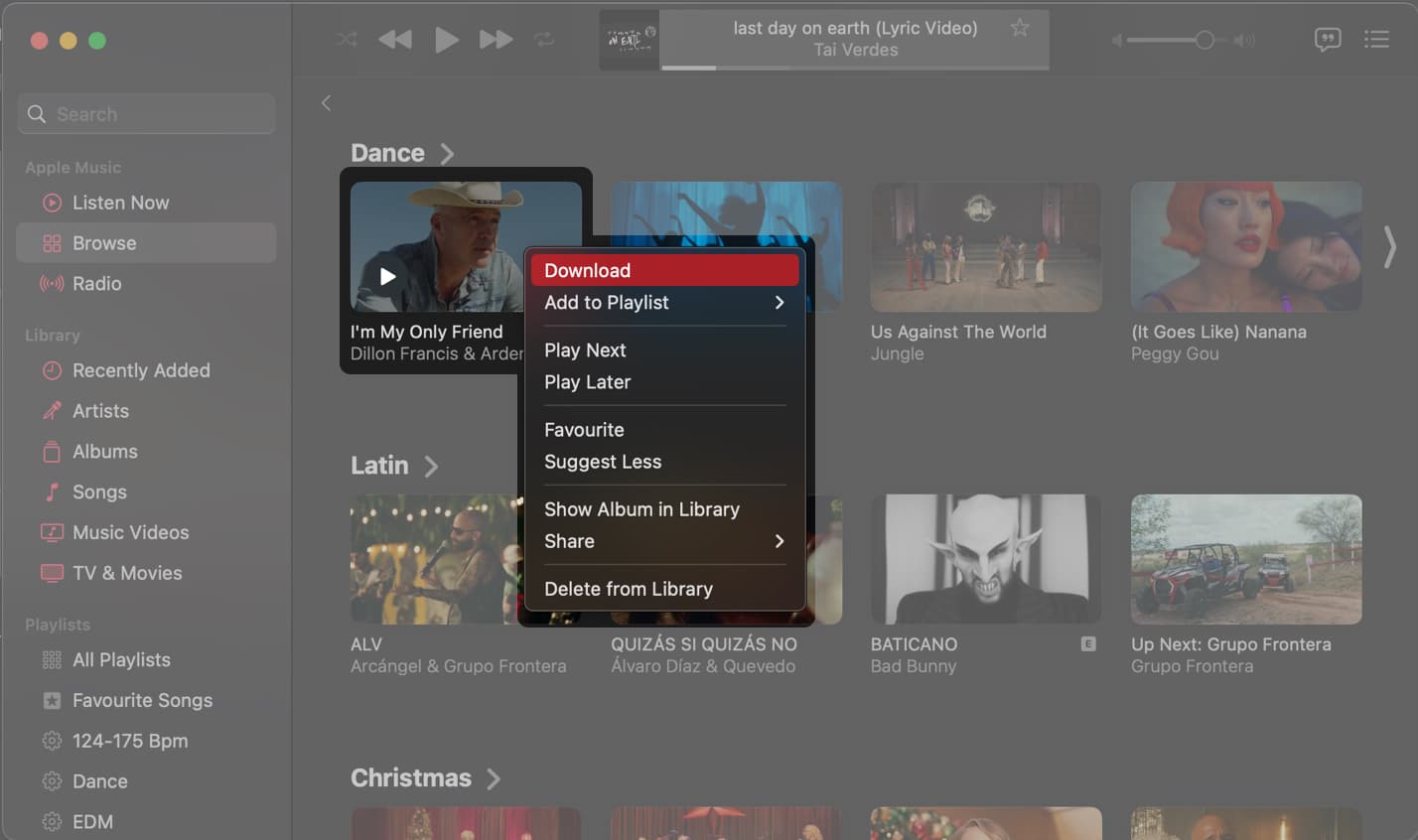Click in the Search field

pyautogui.click(x=147, y=114)
